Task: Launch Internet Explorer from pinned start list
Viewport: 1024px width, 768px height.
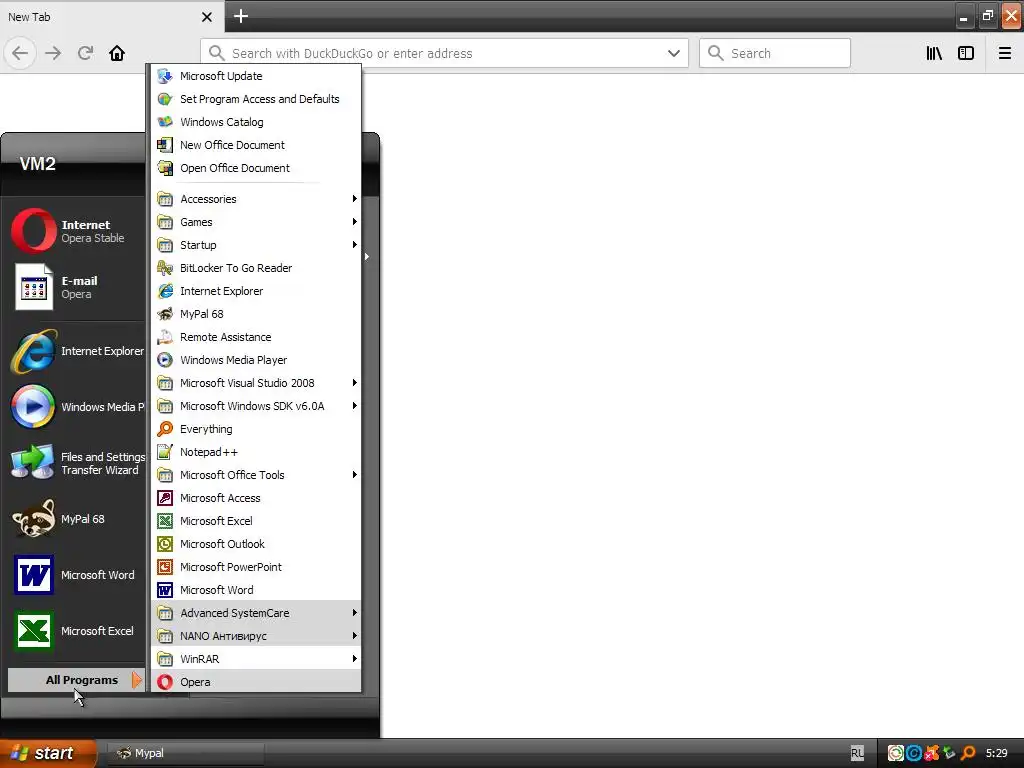Action: coord(76,351)
